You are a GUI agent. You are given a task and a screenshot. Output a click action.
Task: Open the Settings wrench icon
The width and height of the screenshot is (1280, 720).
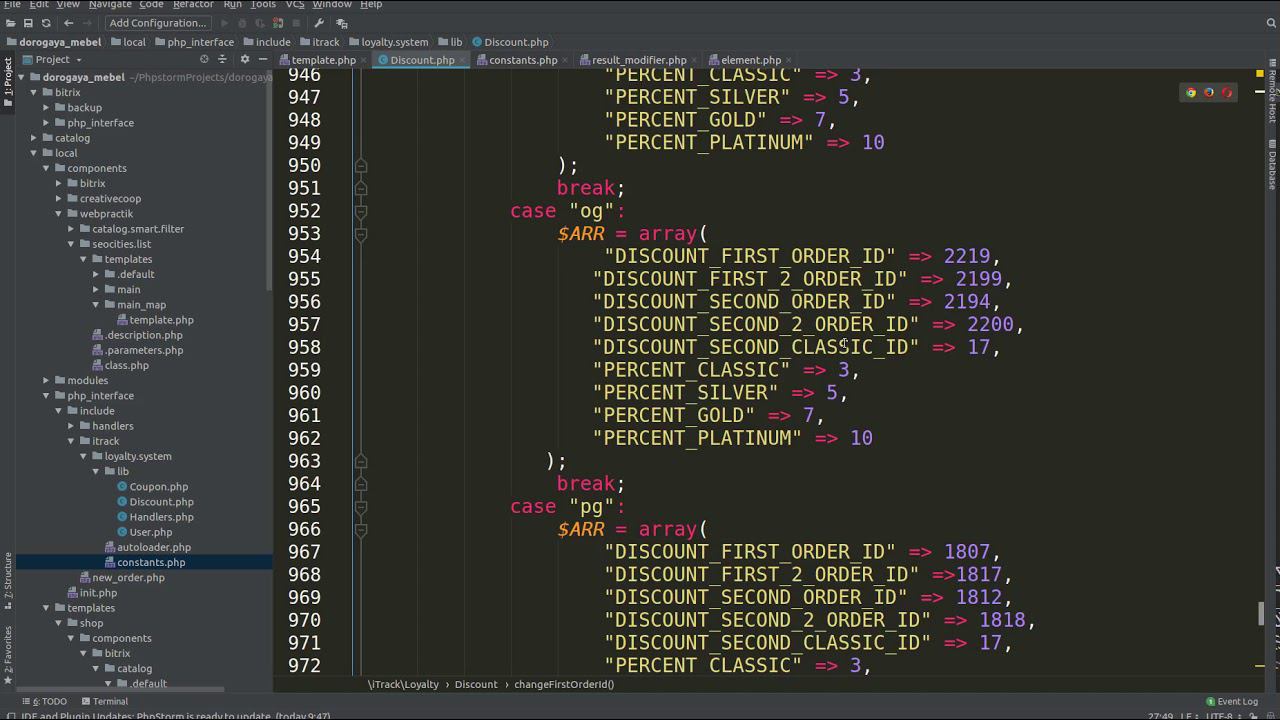319,23
